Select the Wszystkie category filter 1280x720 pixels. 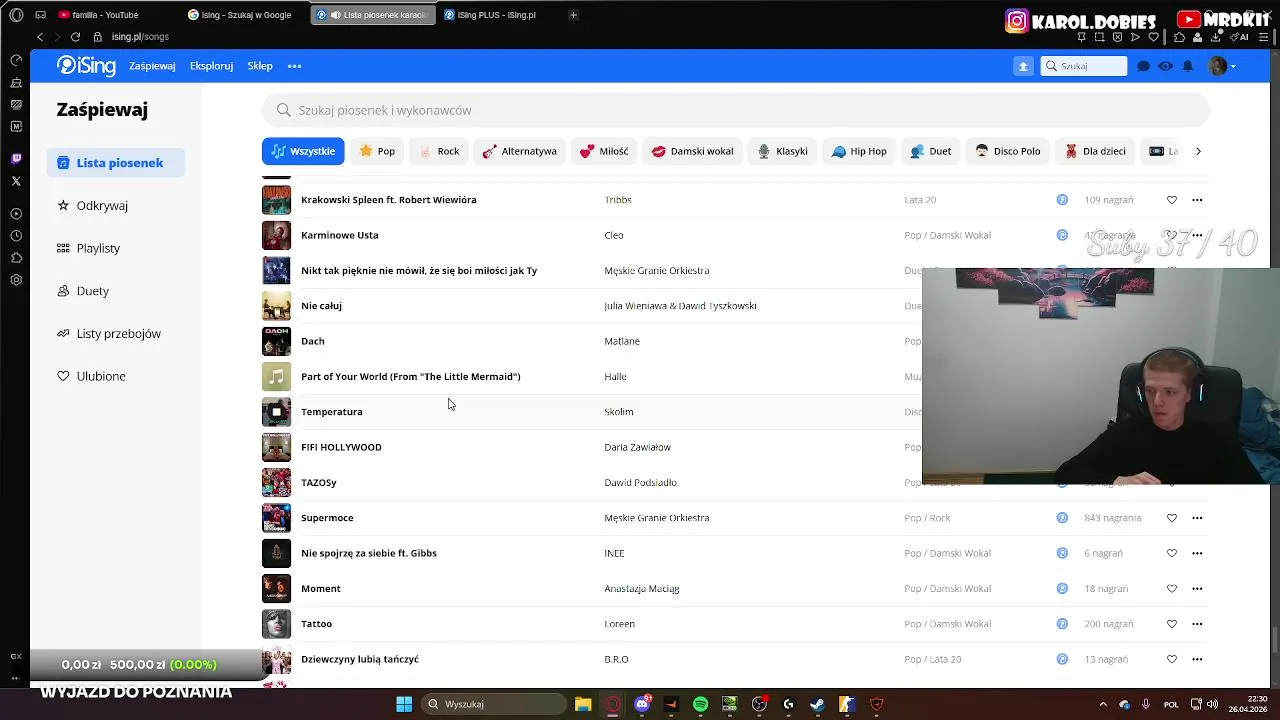[303, 151]
